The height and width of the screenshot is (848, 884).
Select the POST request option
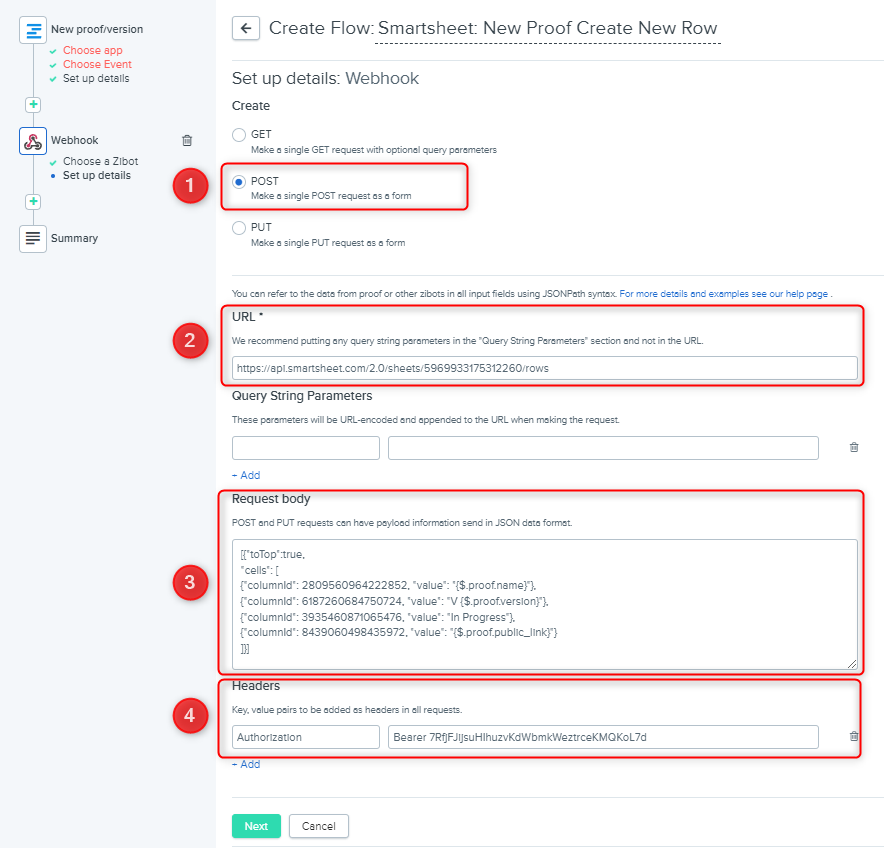coord(239,182)
